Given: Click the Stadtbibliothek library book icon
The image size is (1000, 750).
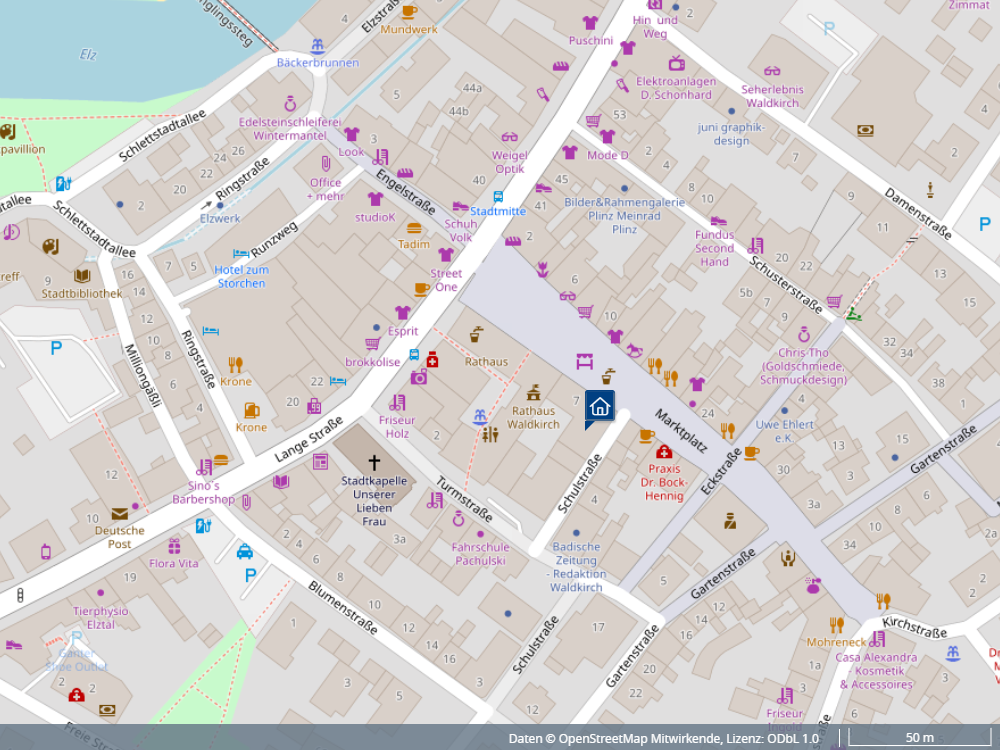Looking at the screenshot, I should [x=82, y=275].
